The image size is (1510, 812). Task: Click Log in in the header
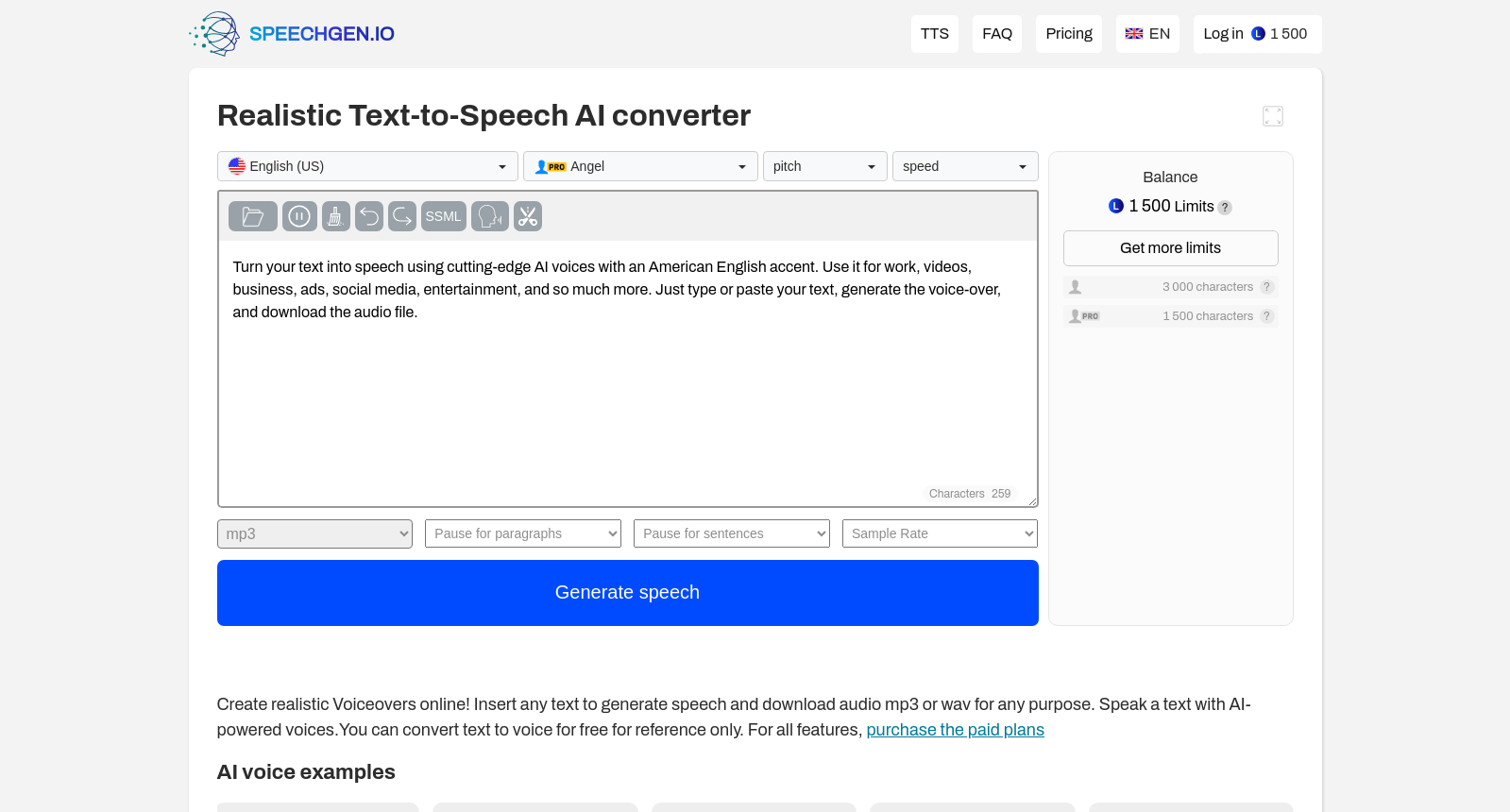[1223, 34]
